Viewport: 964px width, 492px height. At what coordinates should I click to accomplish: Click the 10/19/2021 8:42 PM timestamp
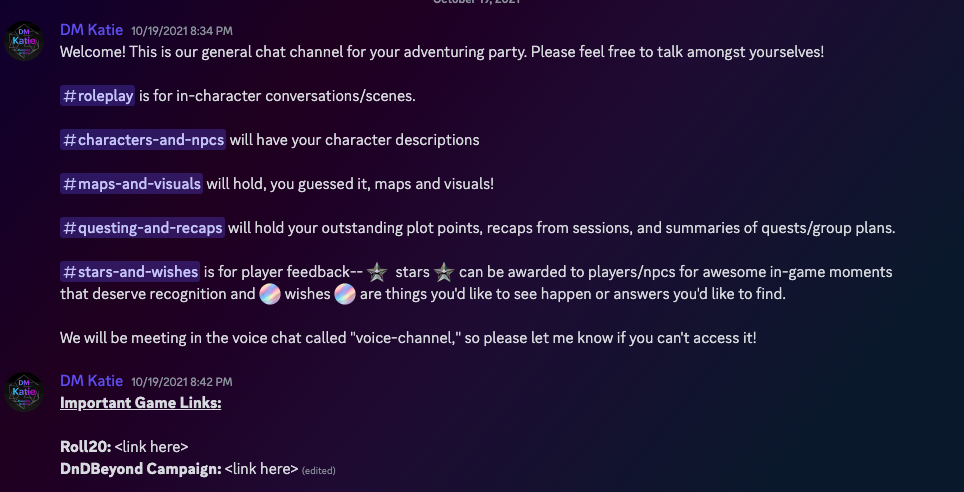click(x=183, y=382)
